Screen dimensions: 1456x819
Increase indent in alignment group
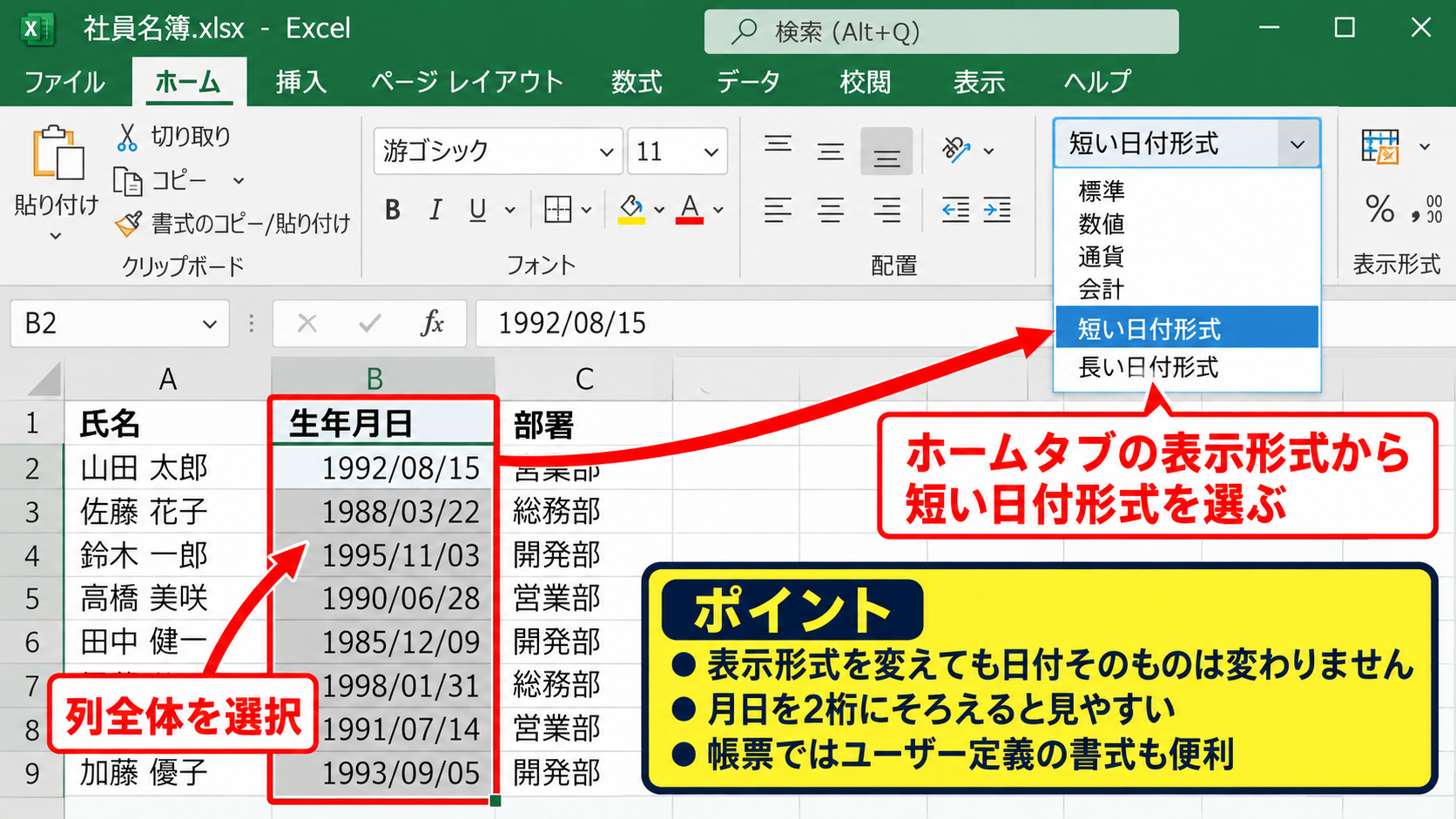997,210
